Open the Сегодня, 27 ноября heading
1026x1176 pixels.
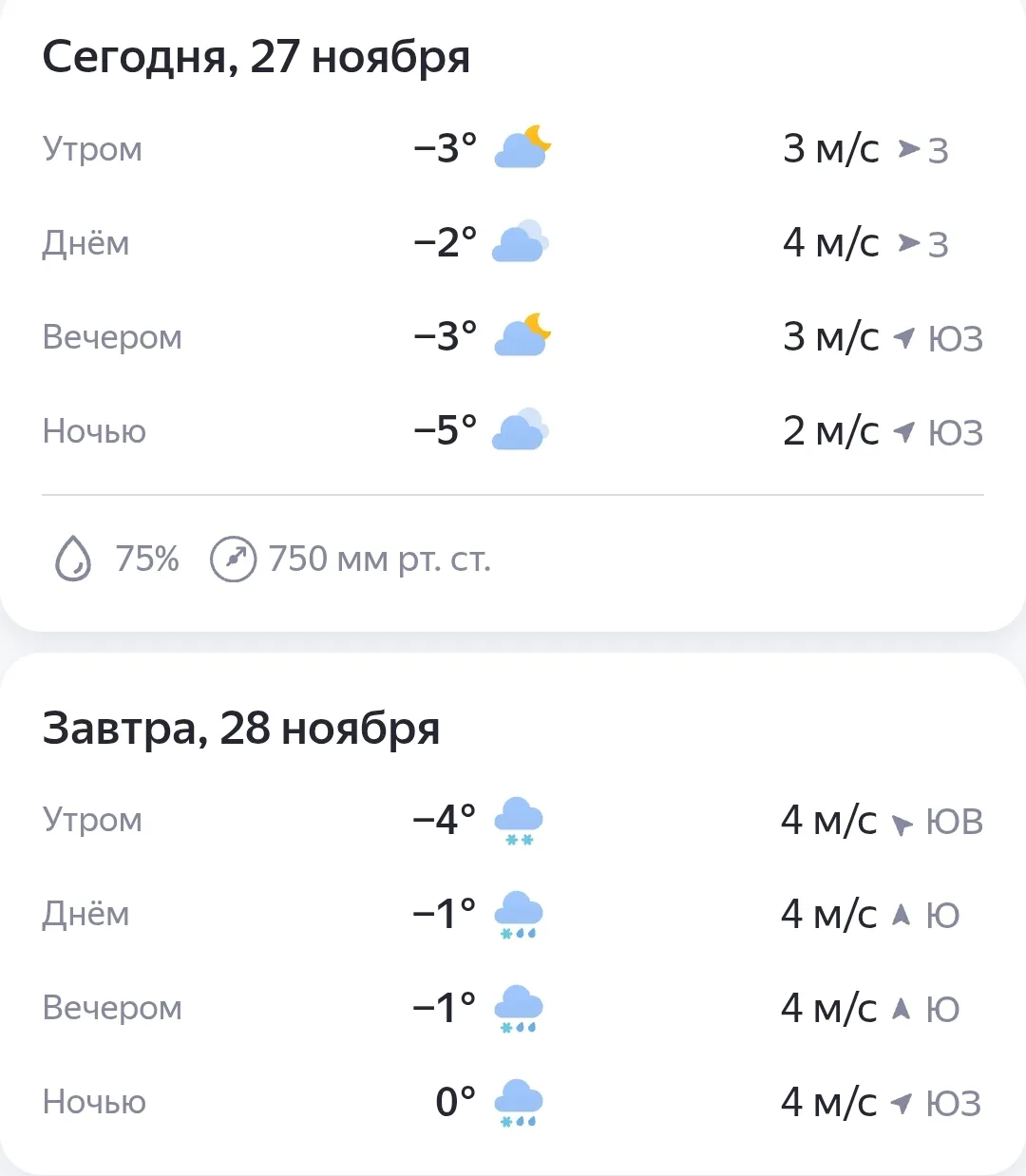tap(256, 57)
